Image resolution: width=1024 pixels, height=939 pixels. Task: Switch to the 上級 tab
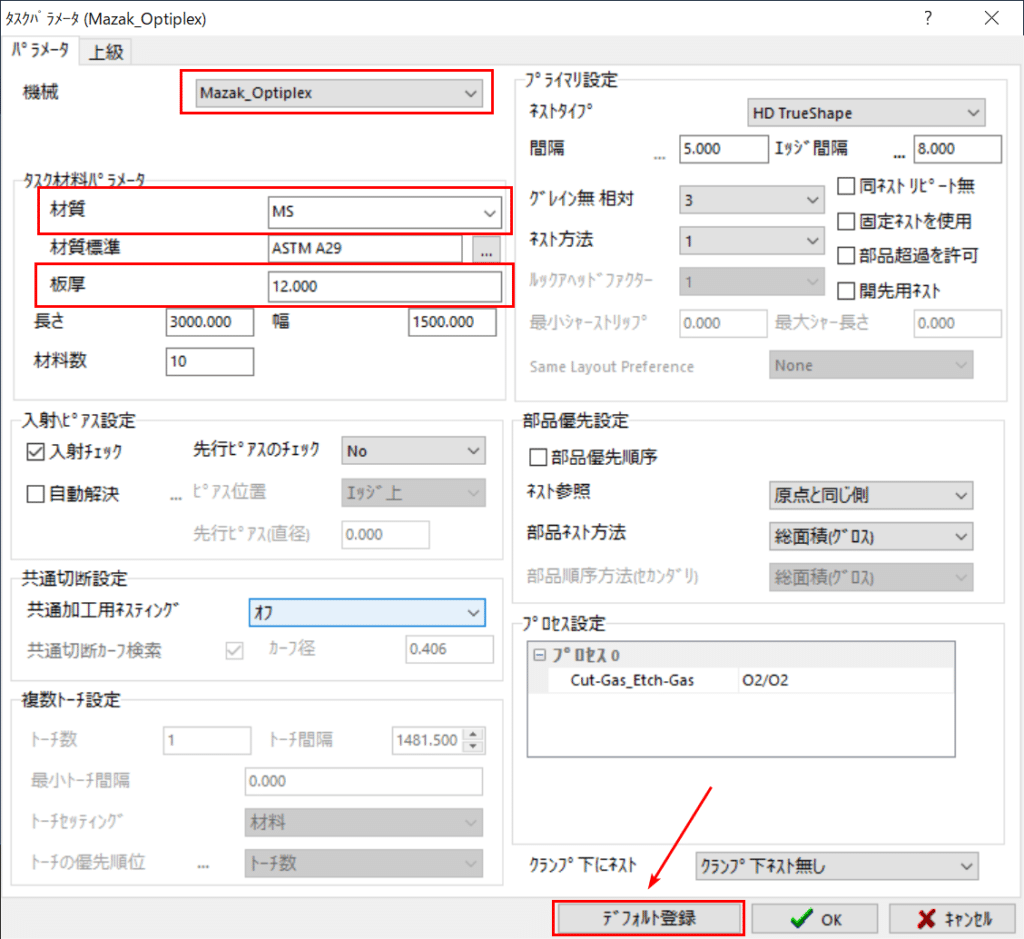(x=106, y=52)
